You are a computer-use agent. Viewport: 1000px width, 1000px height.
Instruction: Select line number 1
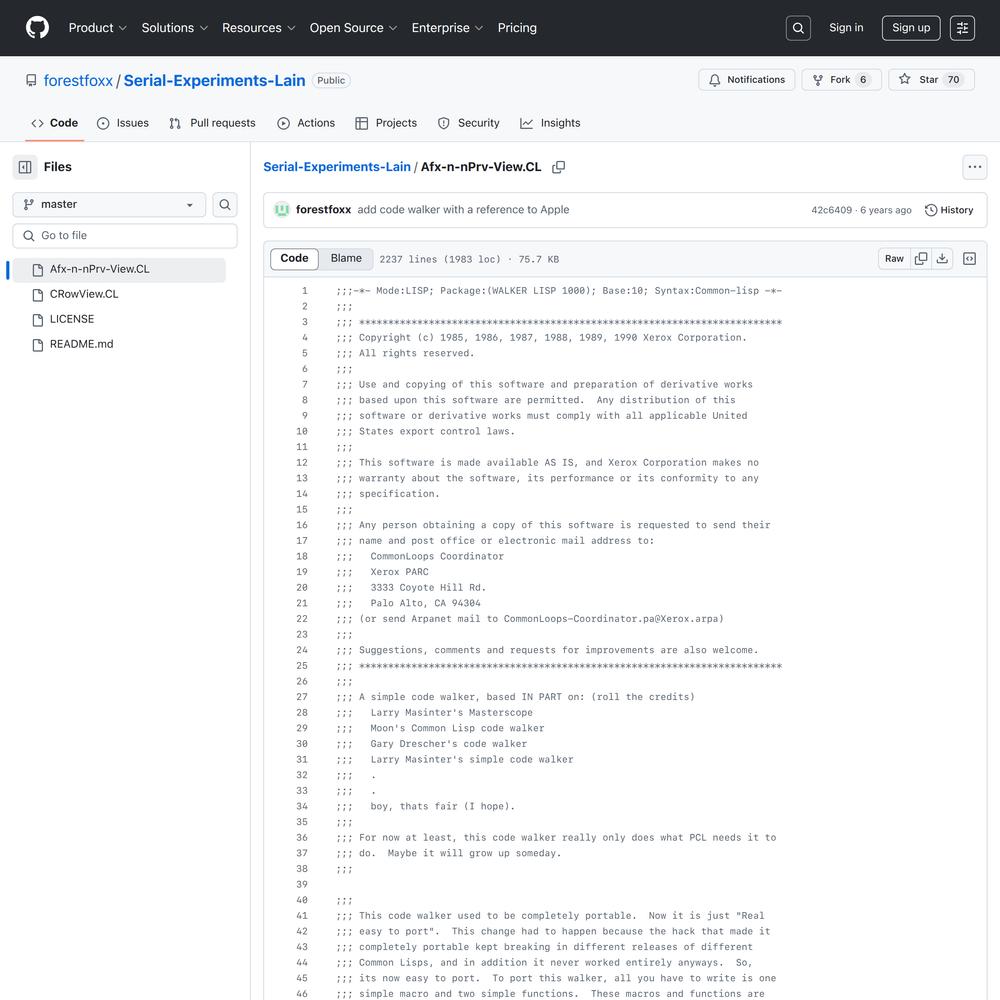[304, 291]
